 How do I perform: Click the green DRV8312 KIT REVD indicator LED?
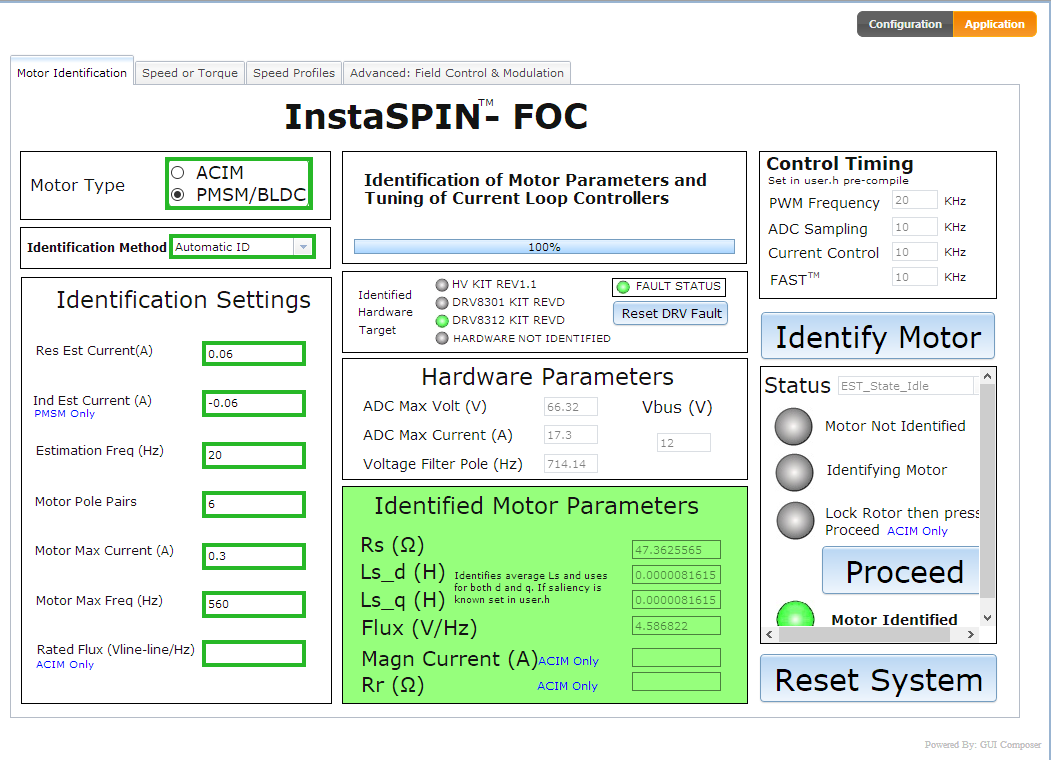pyautogui.click(x=442, y=320)
